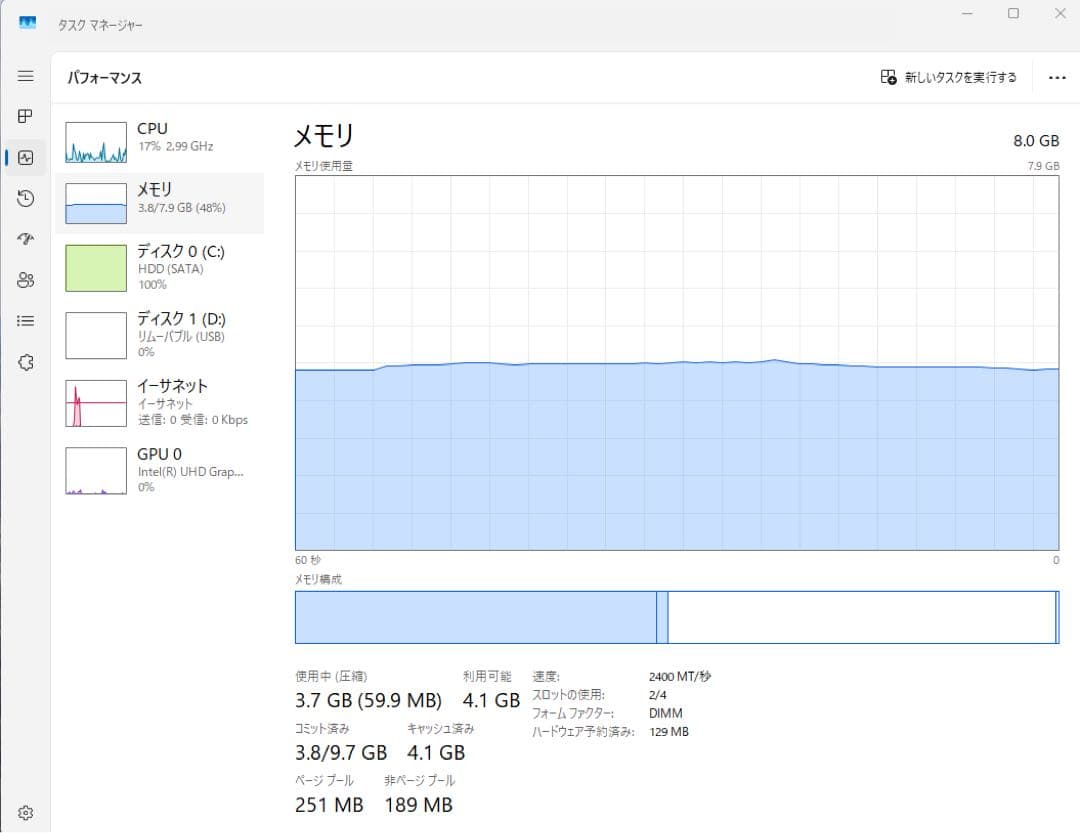Open the Users page icon
This screenshot has width=1080, height=833.
point(25,280)
